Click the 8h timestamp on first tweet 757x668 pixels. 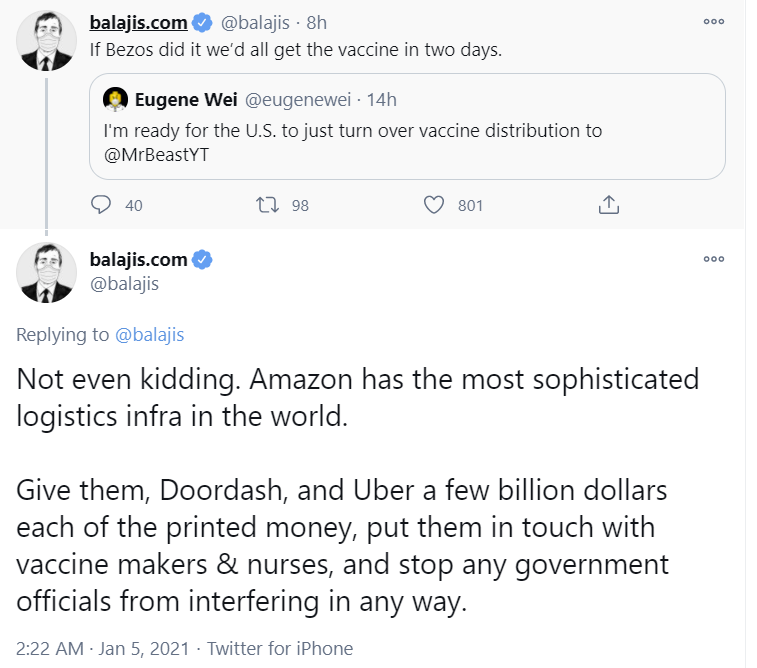coord(318,21)
